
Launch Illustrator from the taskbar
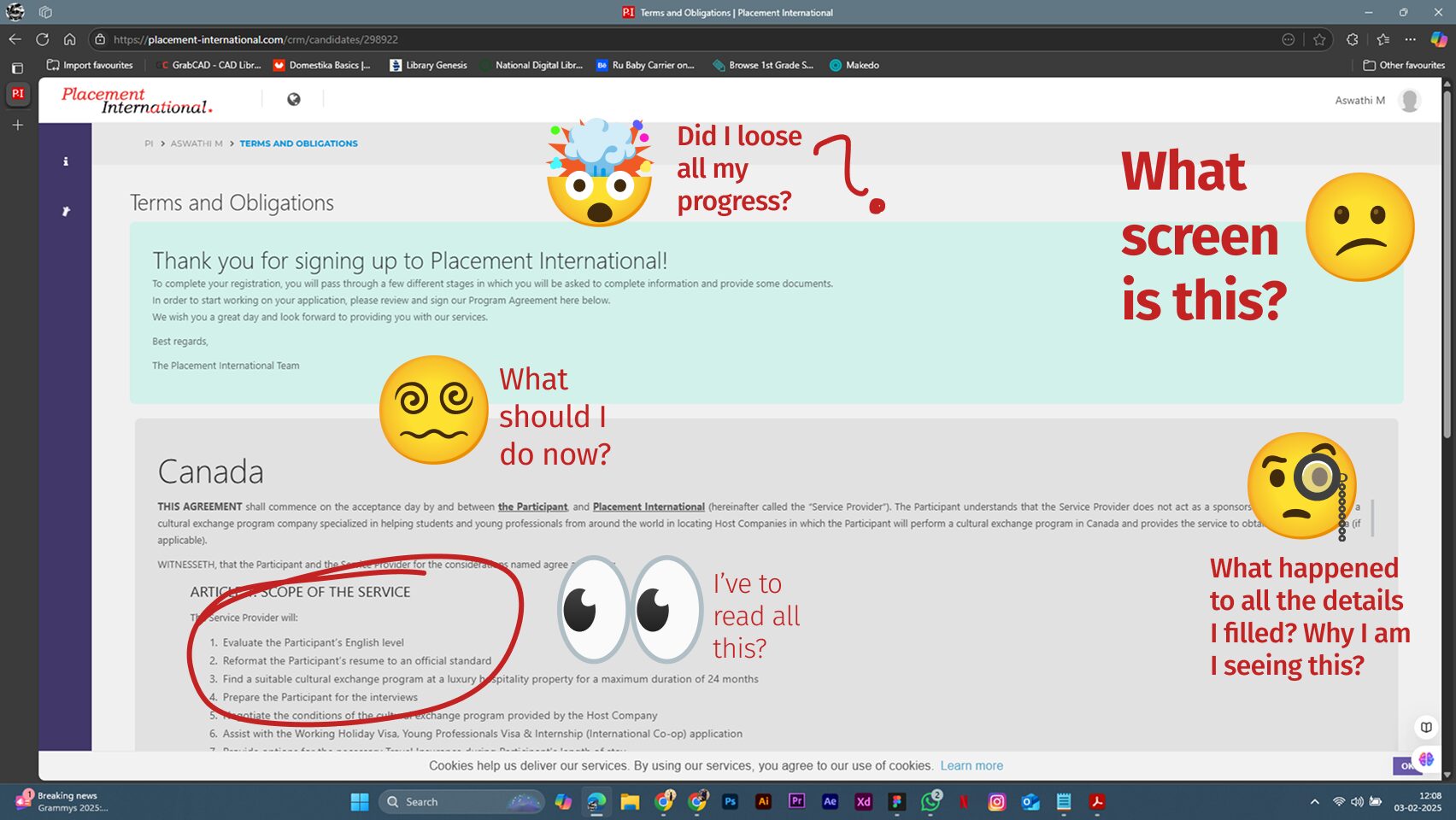763,801
